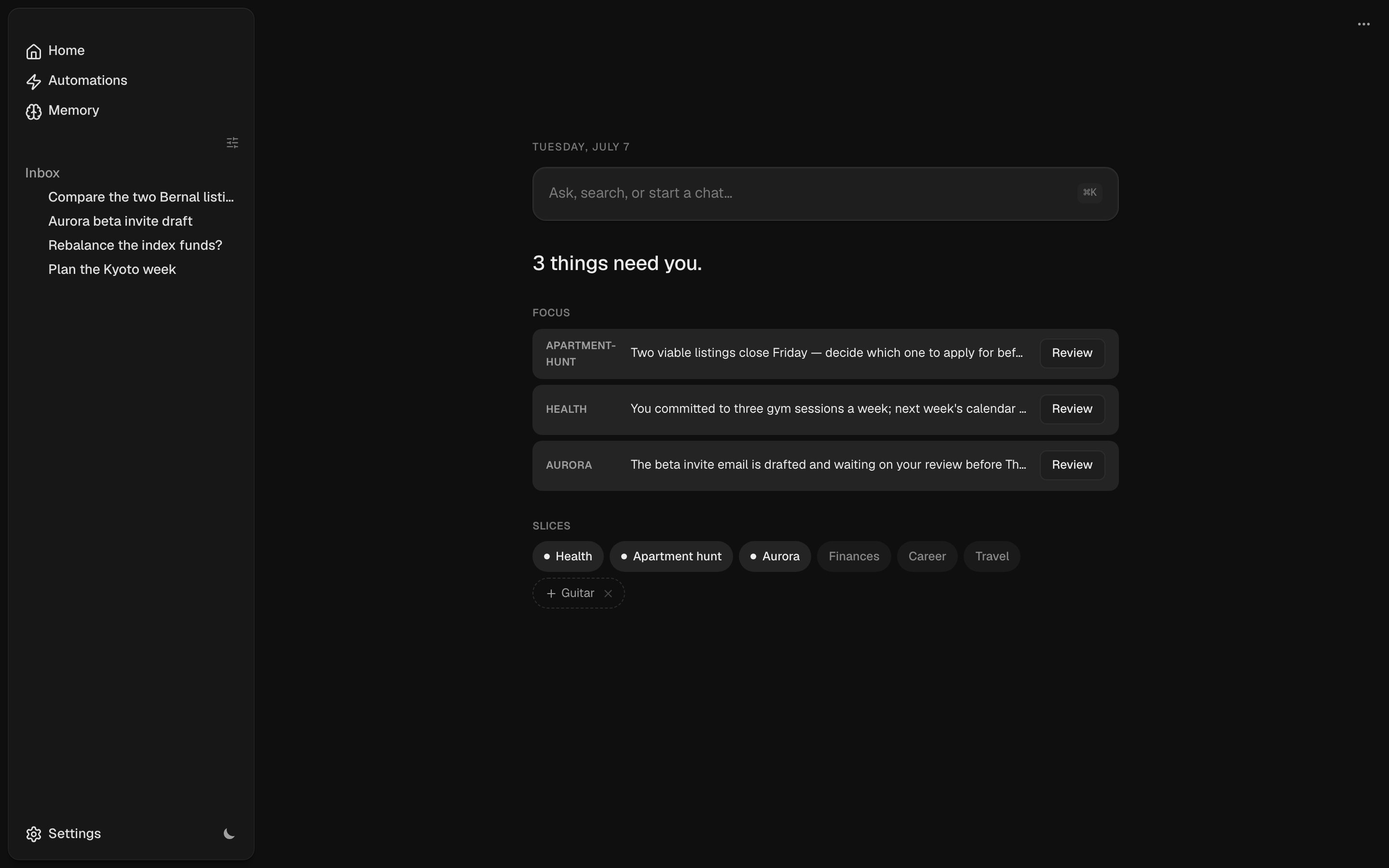Image resolution: width=1389 pixels, height=868 pixels.
Task: Select the Travel slice chip
Action: 992,556
